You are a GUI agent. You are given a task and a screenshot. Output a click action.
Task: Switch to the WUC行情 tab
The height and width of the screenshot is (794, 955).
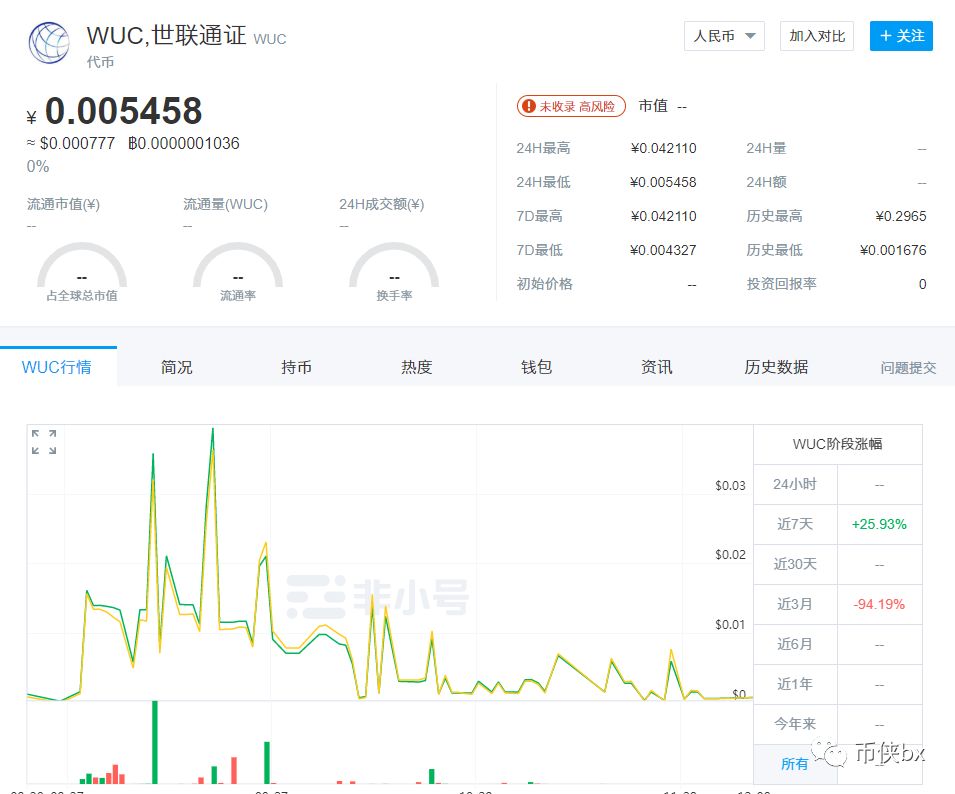coord(57,367)
